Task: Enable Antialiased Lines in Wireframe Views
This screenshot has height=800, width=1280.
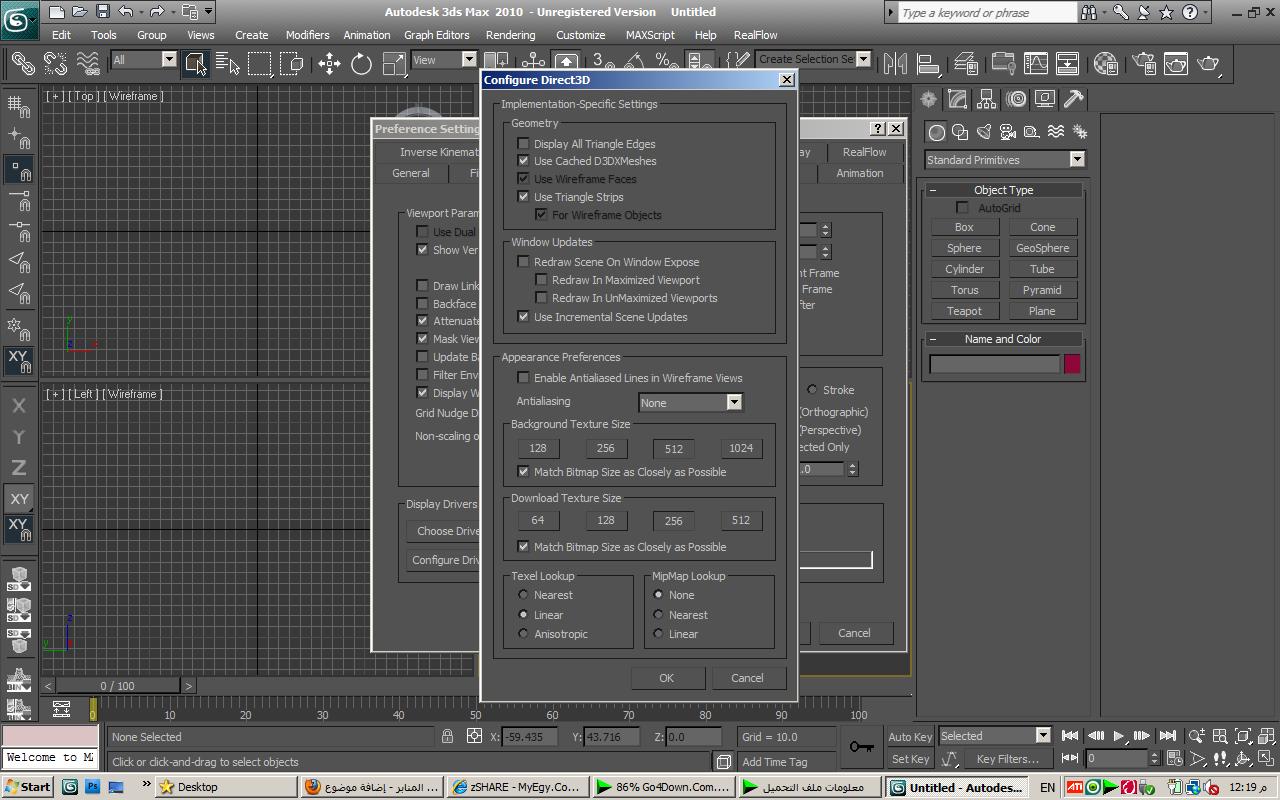Action: [x=523, y=377]
